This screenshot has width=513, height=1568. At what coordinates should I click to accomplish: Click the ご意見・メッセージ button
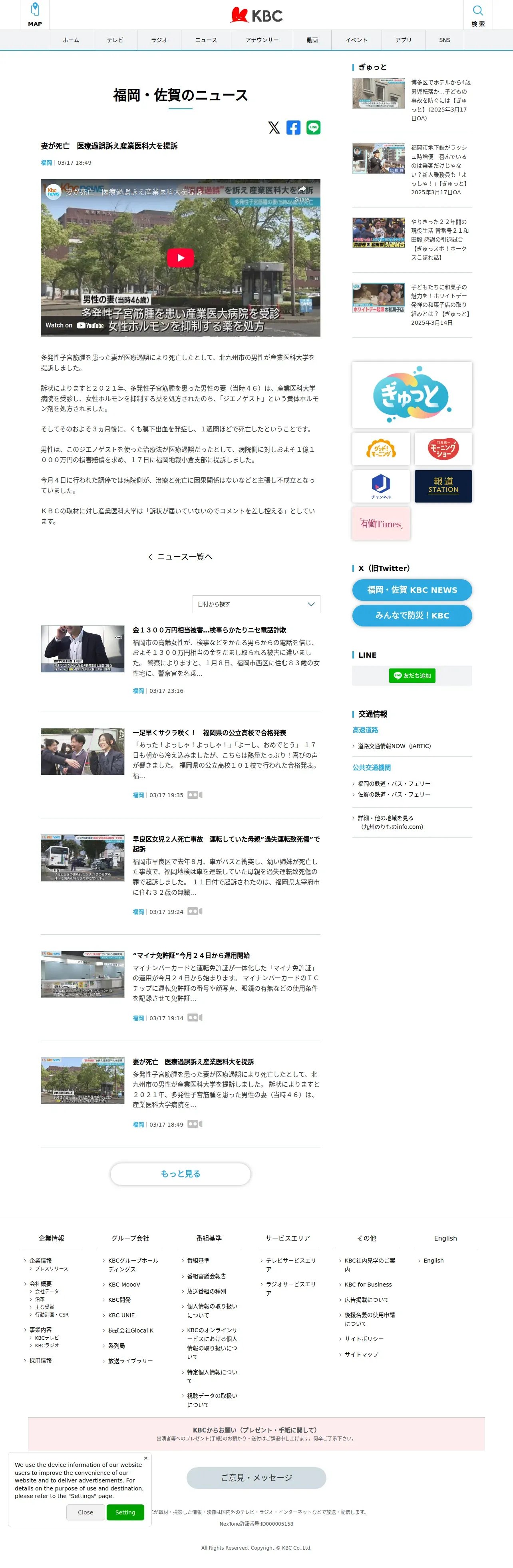coord(256,1477)
